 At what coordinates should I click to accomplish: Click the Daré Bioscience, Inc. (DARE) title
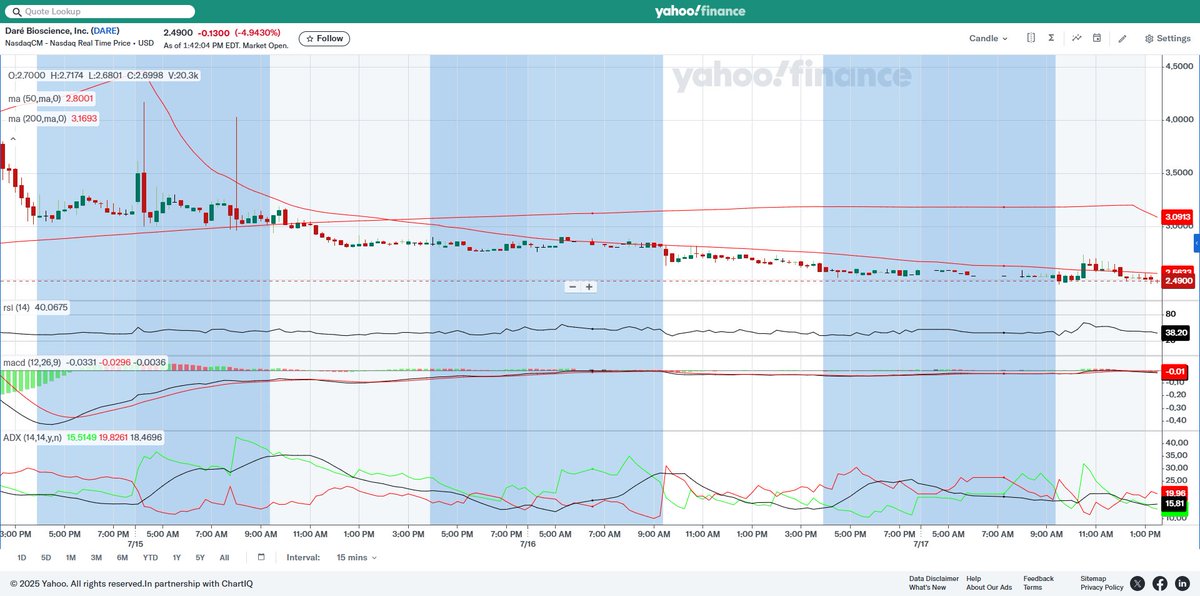coord(62,30)
